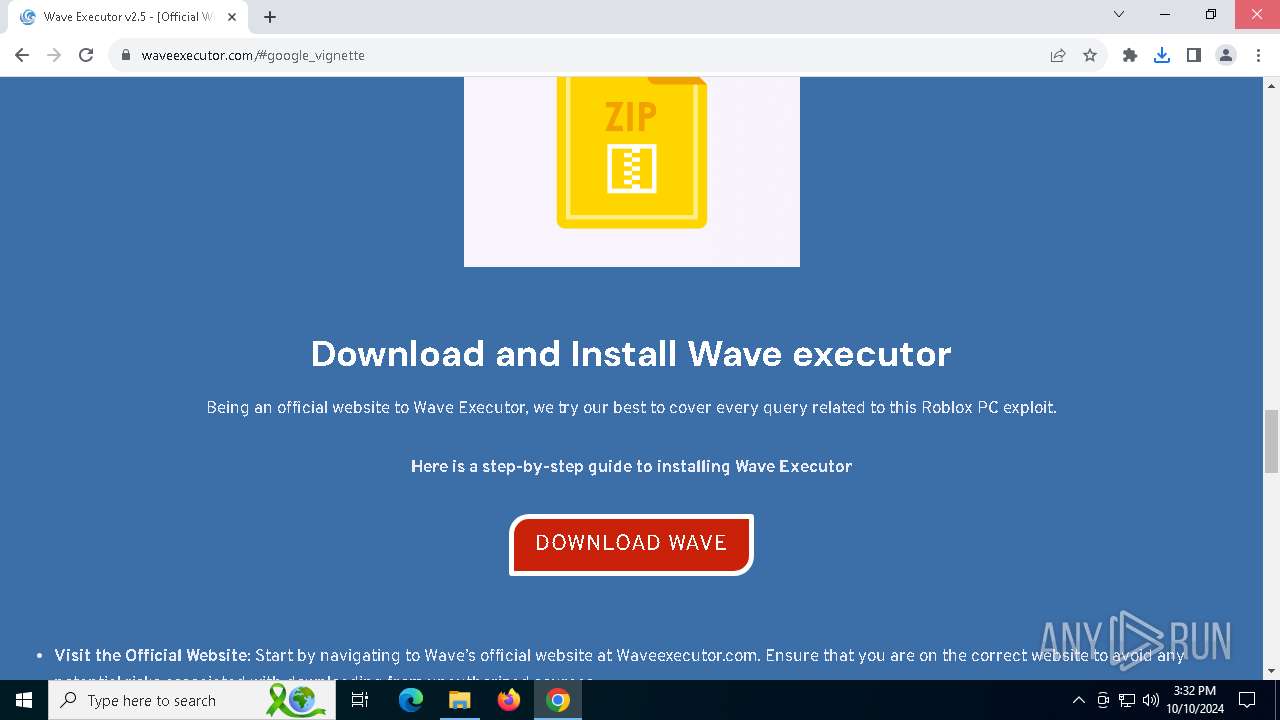Click the DOWNLOAD WAVE button
The height and width of the screenshot is (720, 1280).
[631, 545]
